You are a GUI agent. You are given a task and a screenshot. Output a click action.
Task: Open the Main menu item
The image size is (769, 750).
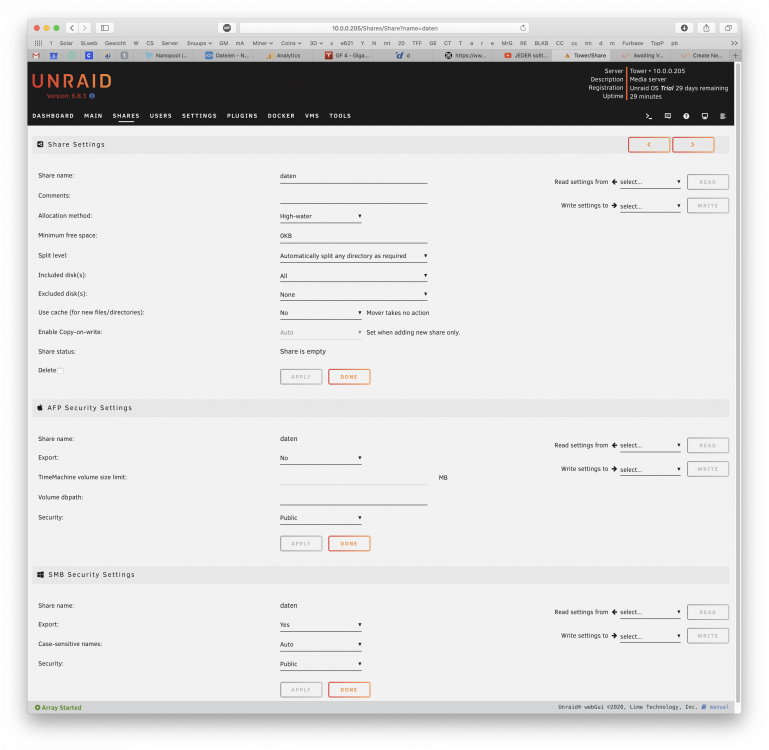point(93,116)
